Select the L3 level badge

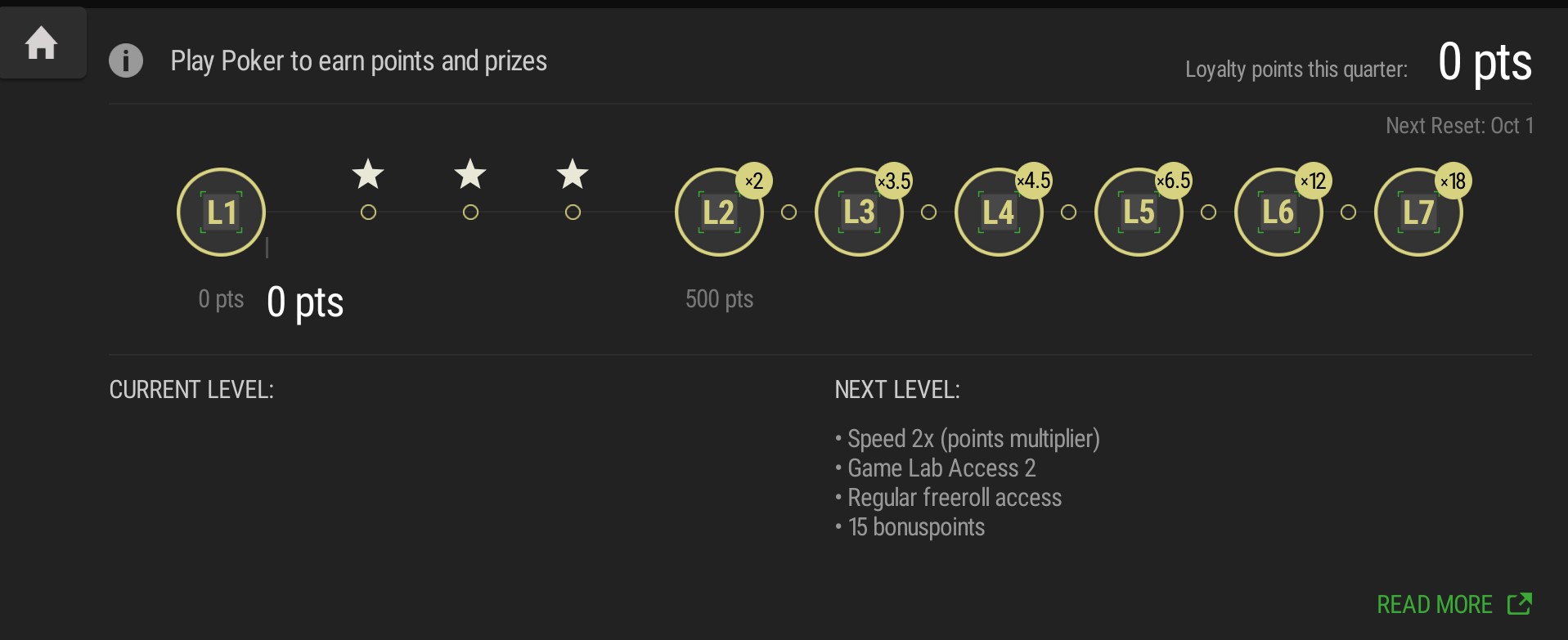click(x=858, y=213)
